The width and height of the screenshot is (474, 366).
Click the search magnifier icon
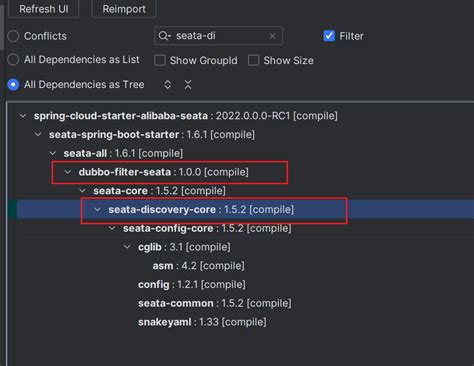point(164,36)
